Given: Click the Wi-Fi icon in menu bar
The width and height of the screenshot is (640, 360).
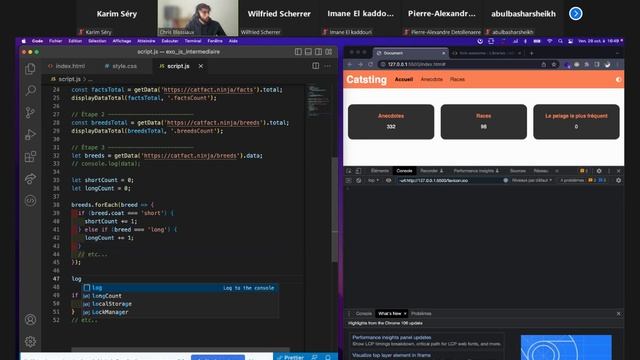Looking at the screenshot, I should 550,41.
